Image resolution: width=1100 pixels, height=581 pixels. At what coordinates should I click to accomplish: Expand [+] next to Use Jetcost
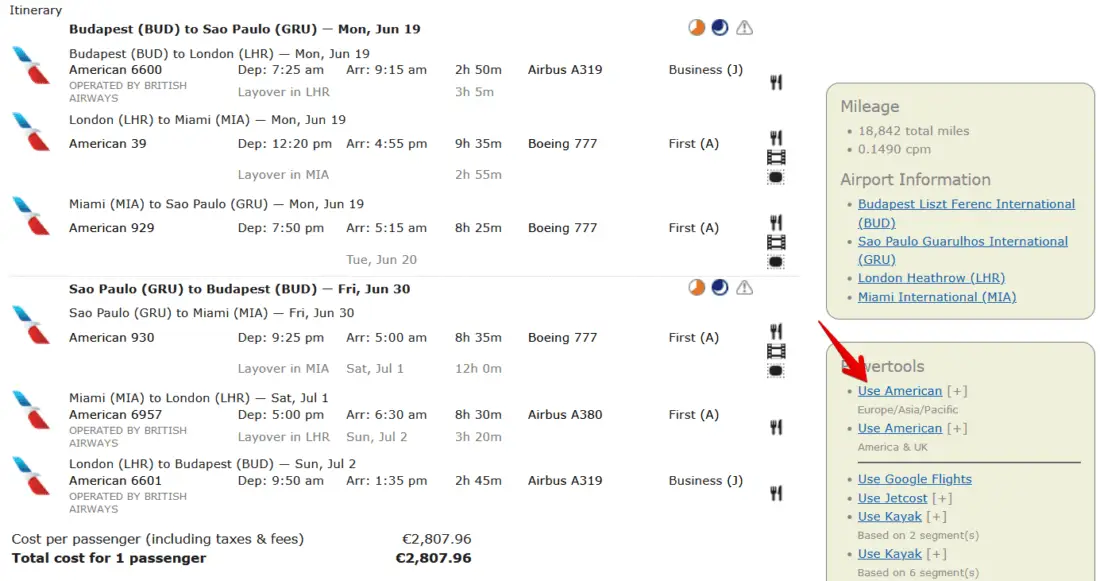pyautogui.click(x=942, y=498)
